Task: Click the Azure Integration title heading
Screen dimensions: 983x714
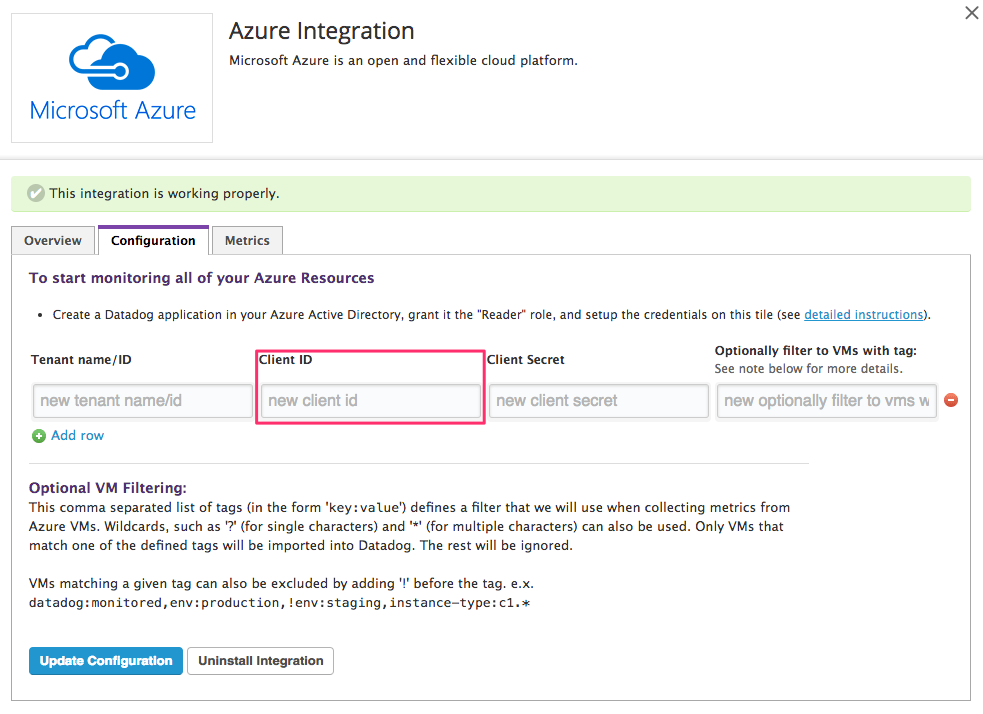Action: coord(321,31)
